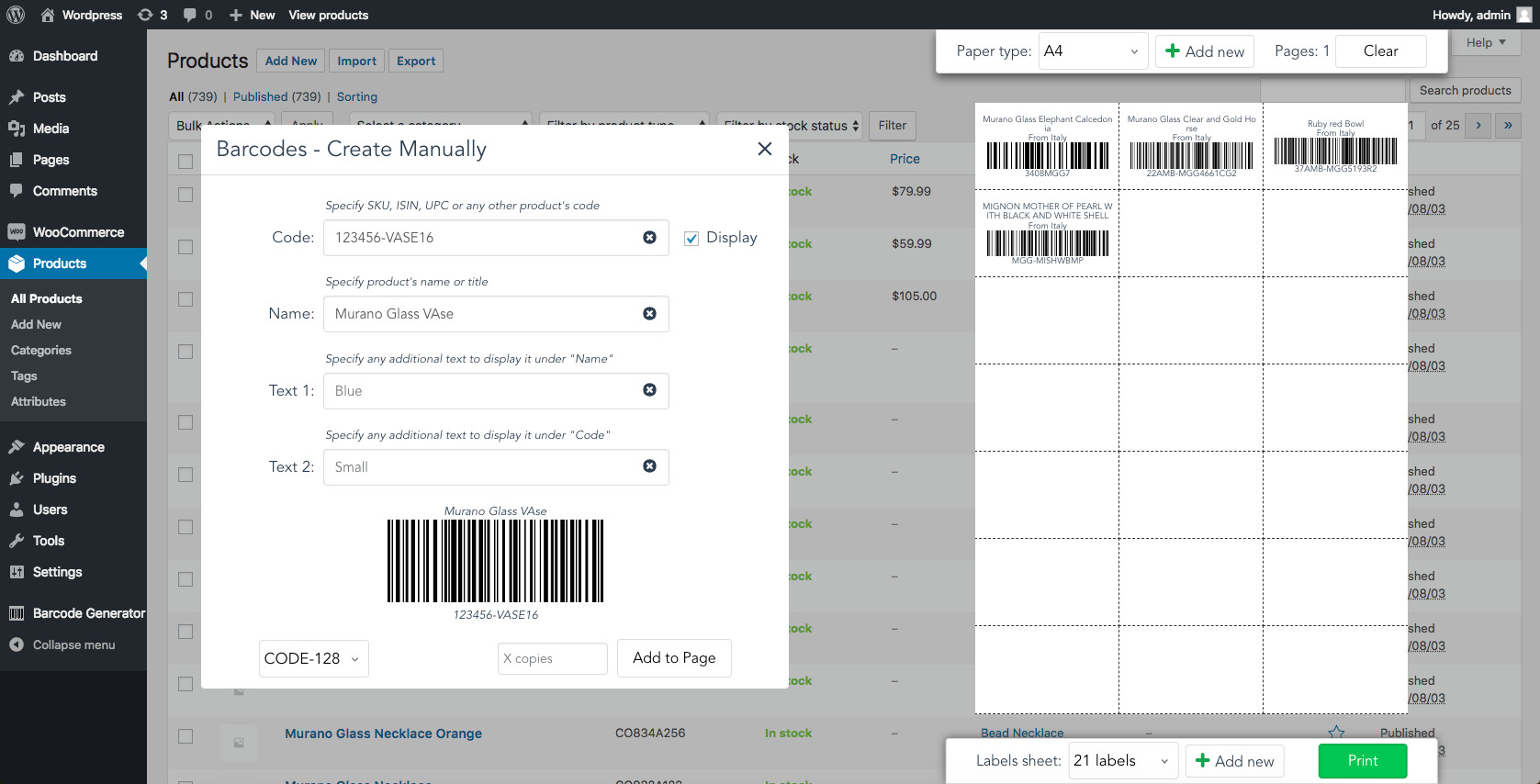
Task: Click the Import products button
Action: pos(357,61)
